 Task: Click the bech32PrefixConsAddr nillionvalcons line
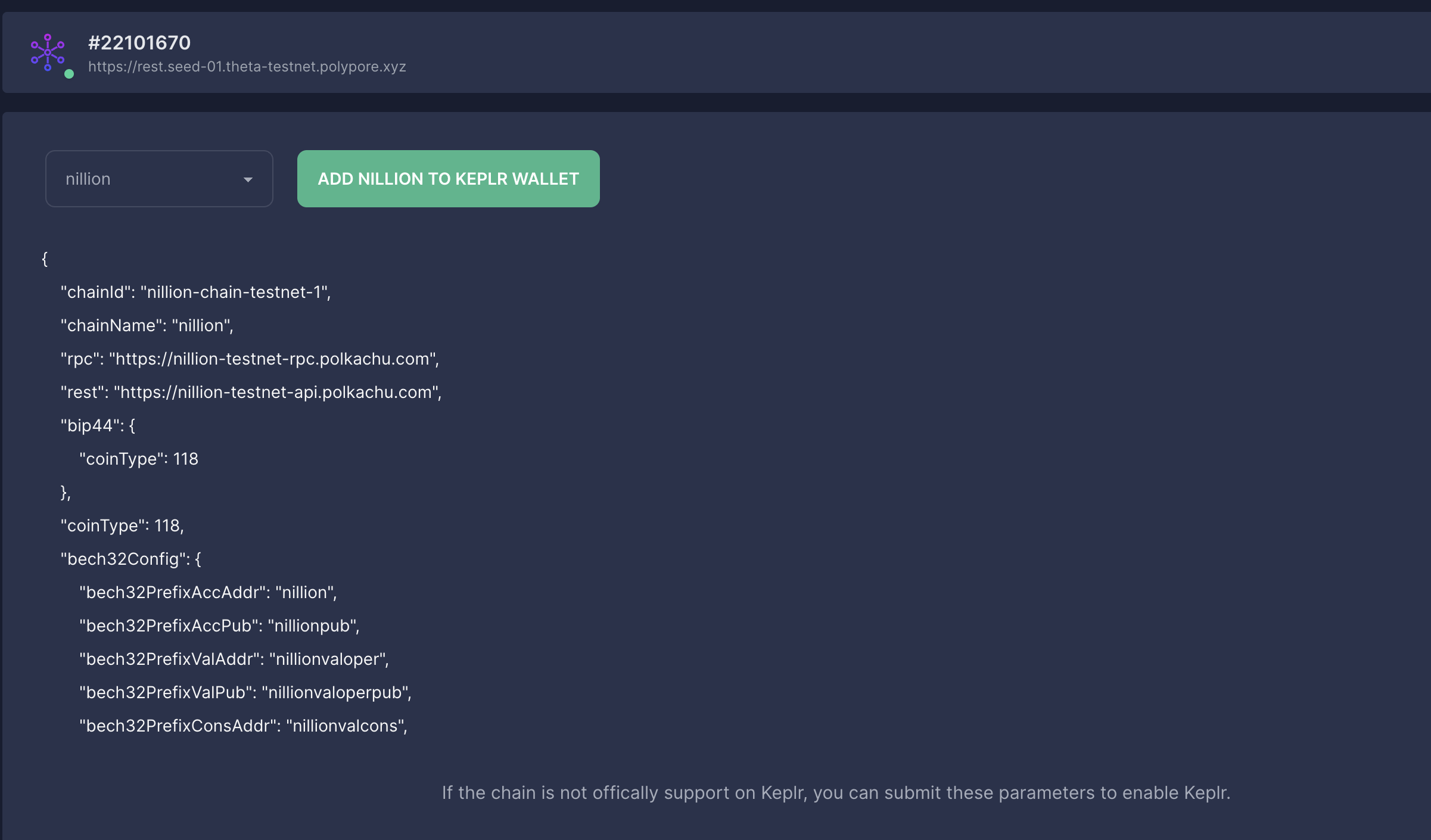click(244, 726)
